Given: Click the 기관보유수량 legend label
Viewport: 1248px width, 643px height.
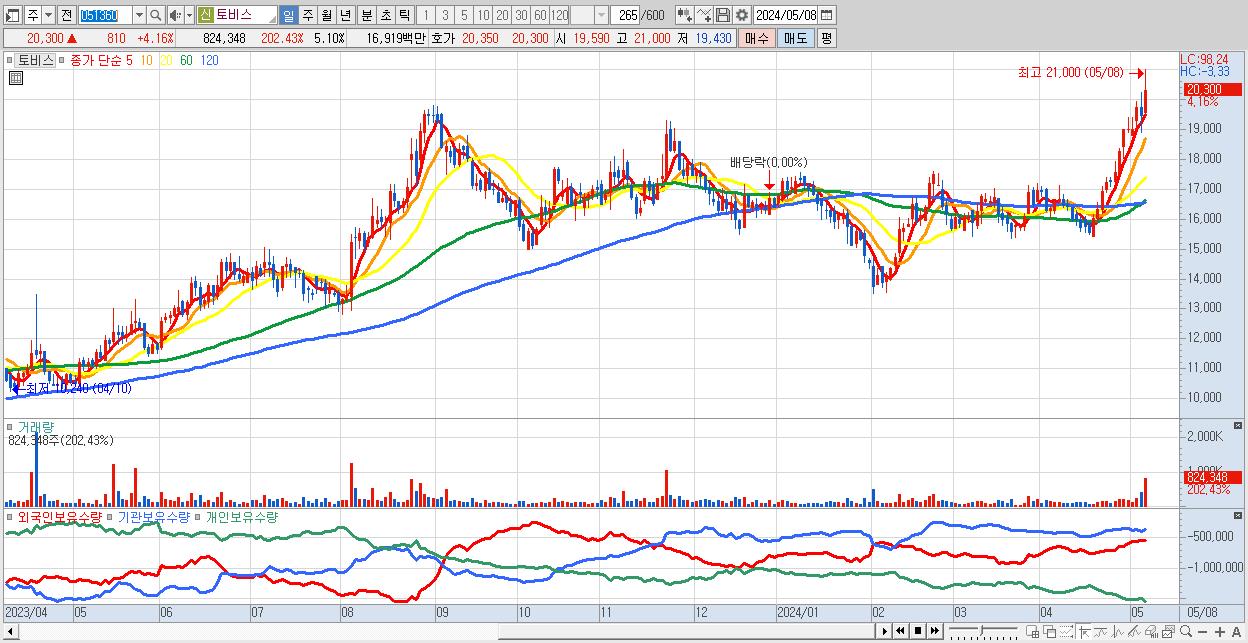Looking at the screenshot, I should [154, 517].
